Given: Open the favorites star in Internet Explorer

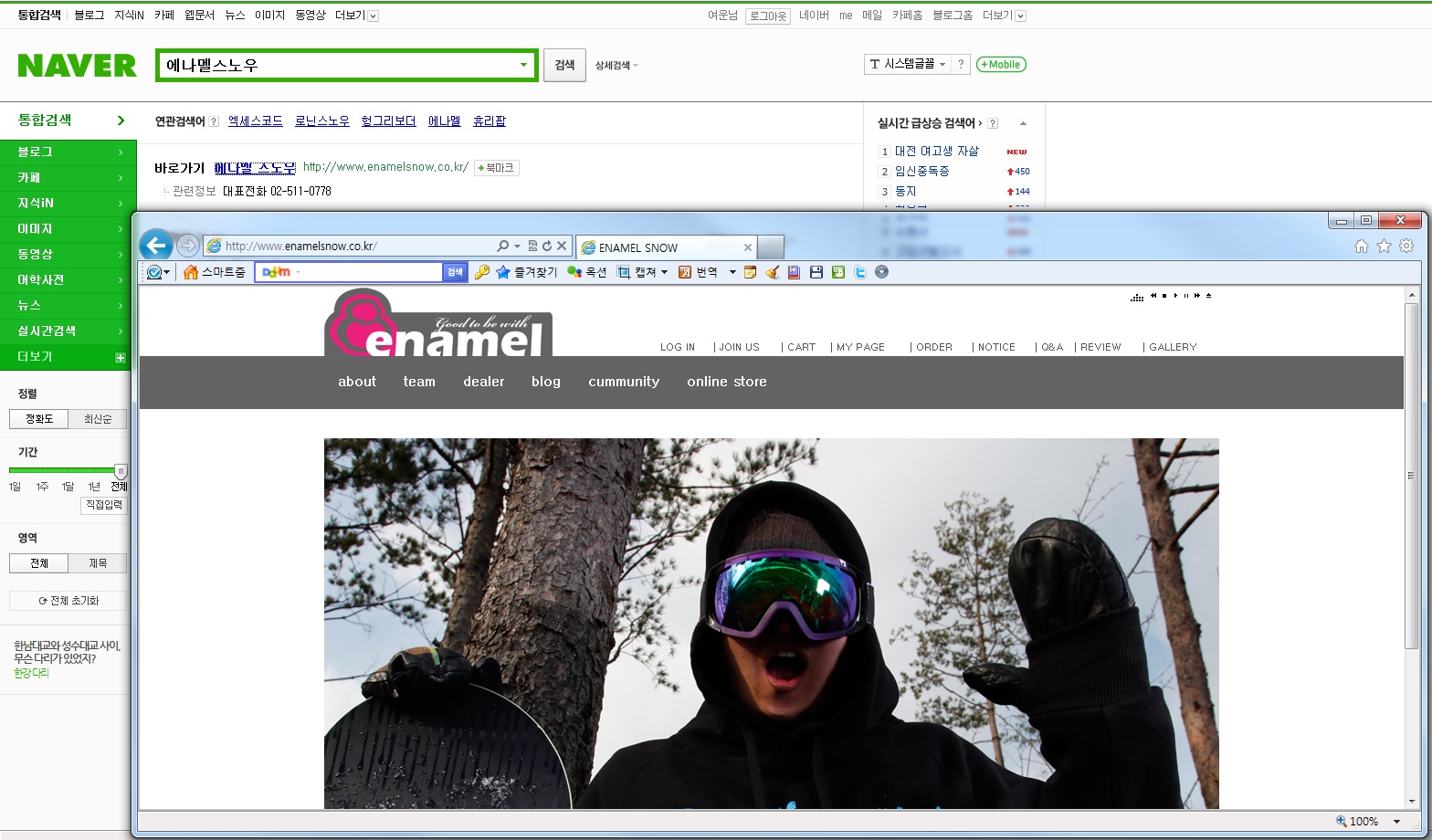Looking at the screenshot, I should click(1384, 247).
